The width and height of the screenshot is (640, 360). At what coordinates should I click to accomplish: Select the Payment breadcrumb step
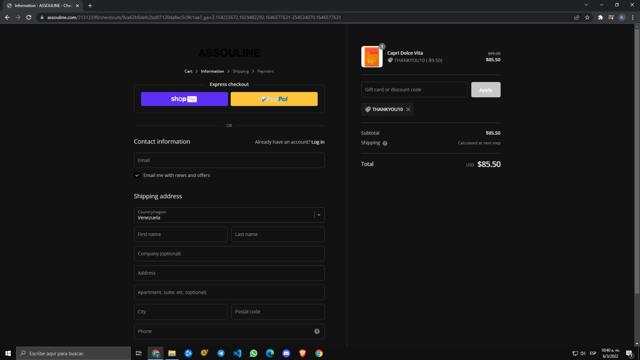point(266,71)
